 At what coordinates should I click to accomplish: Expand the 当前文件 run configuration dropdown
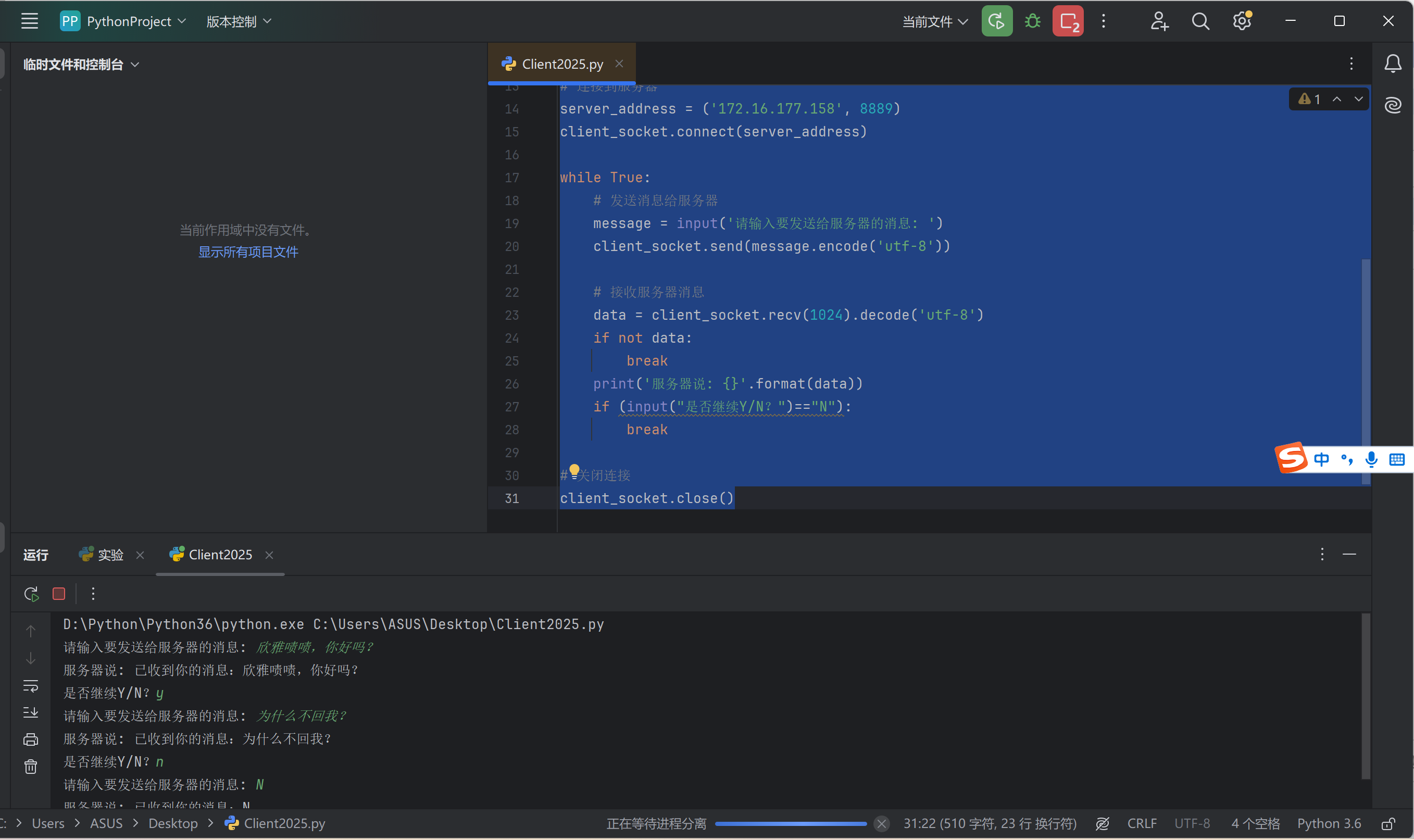[934, 21]
